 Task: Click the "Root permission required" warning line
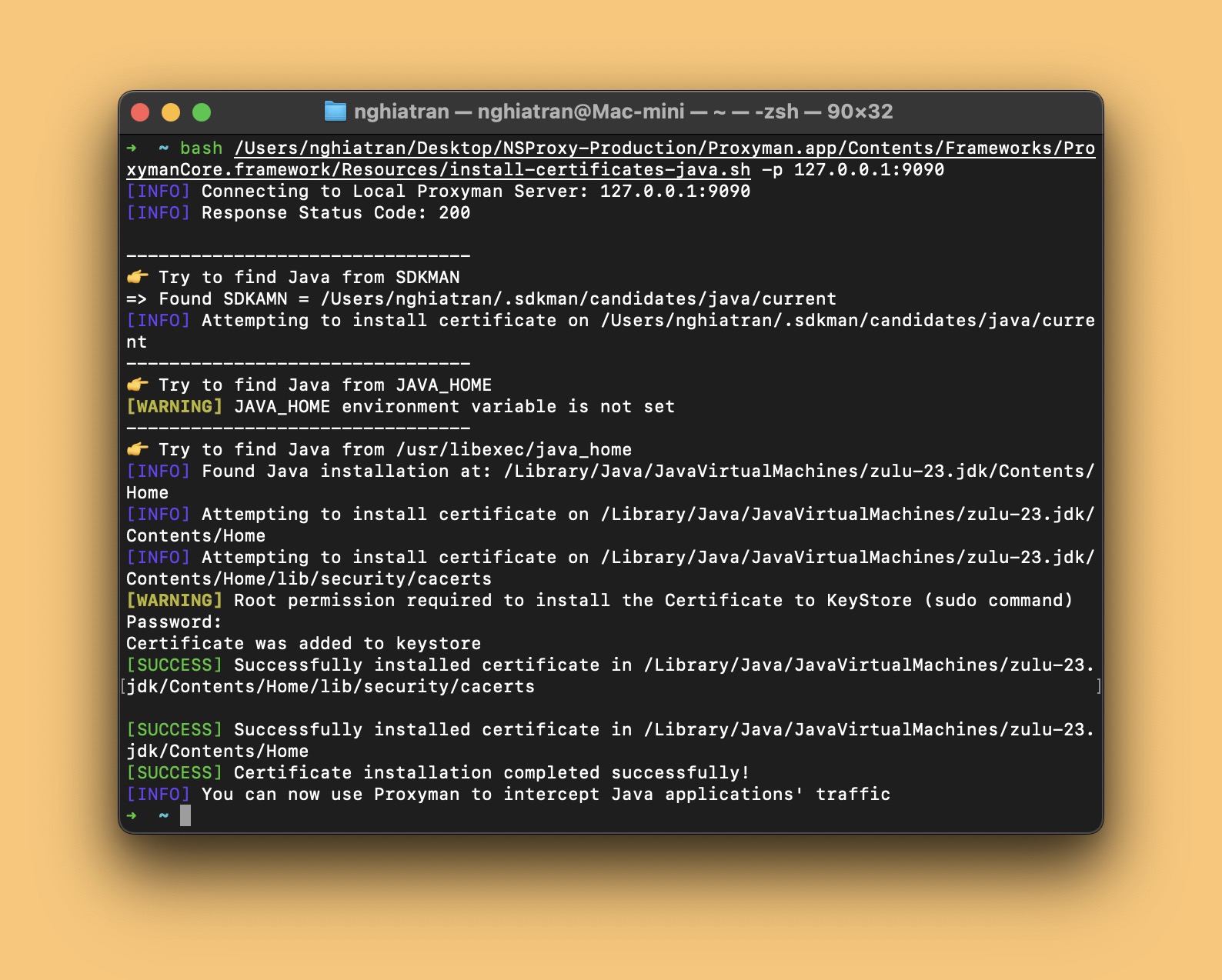click(599, 600)
